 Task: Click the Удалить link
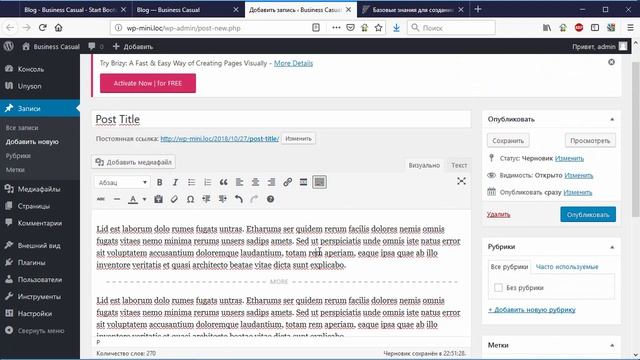[498, 214]
